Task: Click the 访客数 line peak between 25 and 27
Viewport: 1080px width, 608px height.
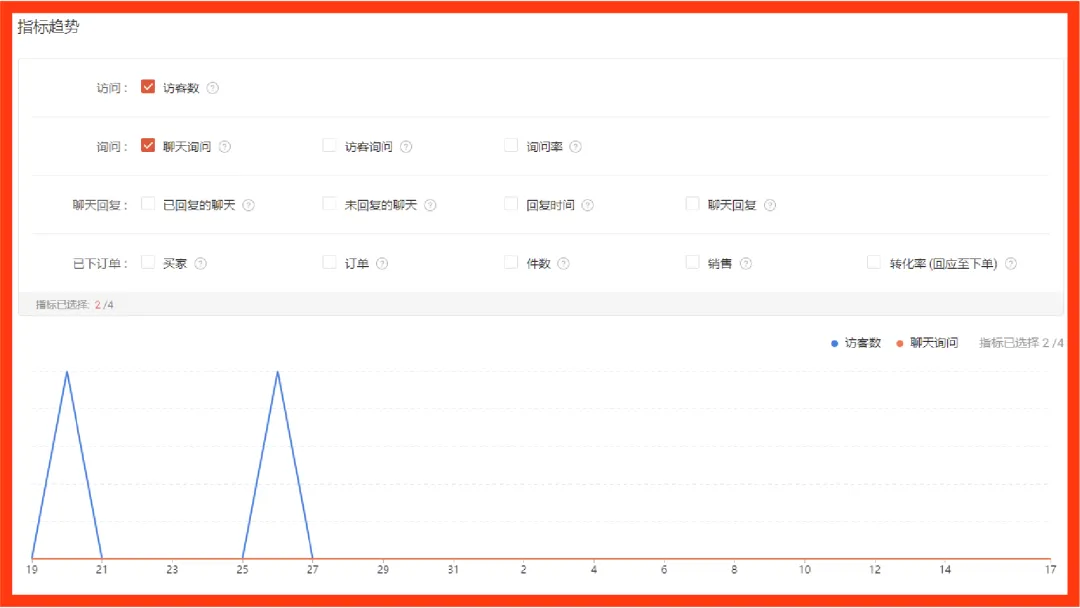Action: (x=278, y=373)
